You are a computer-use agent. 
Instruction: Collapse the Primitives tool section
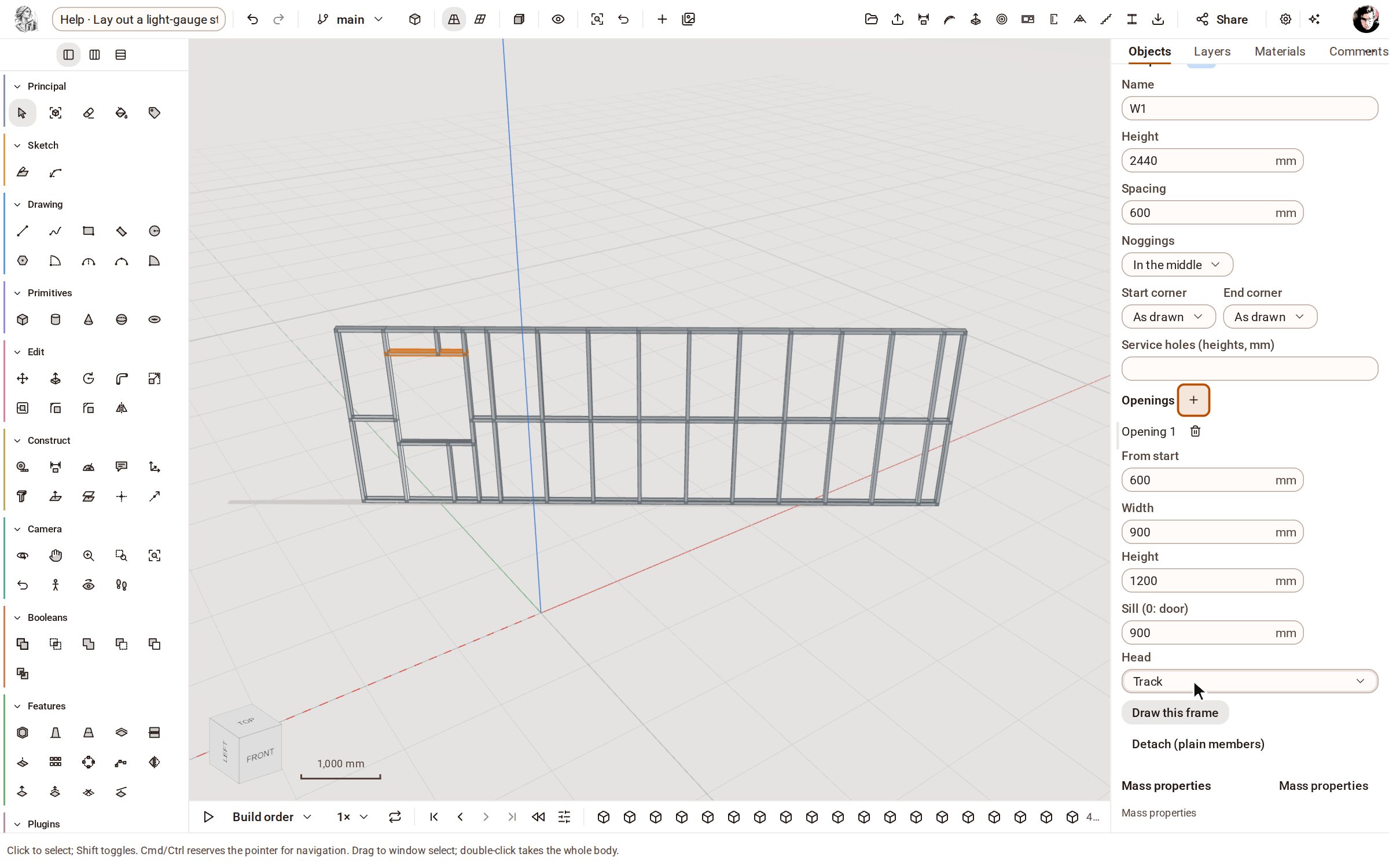click(17, 293)
